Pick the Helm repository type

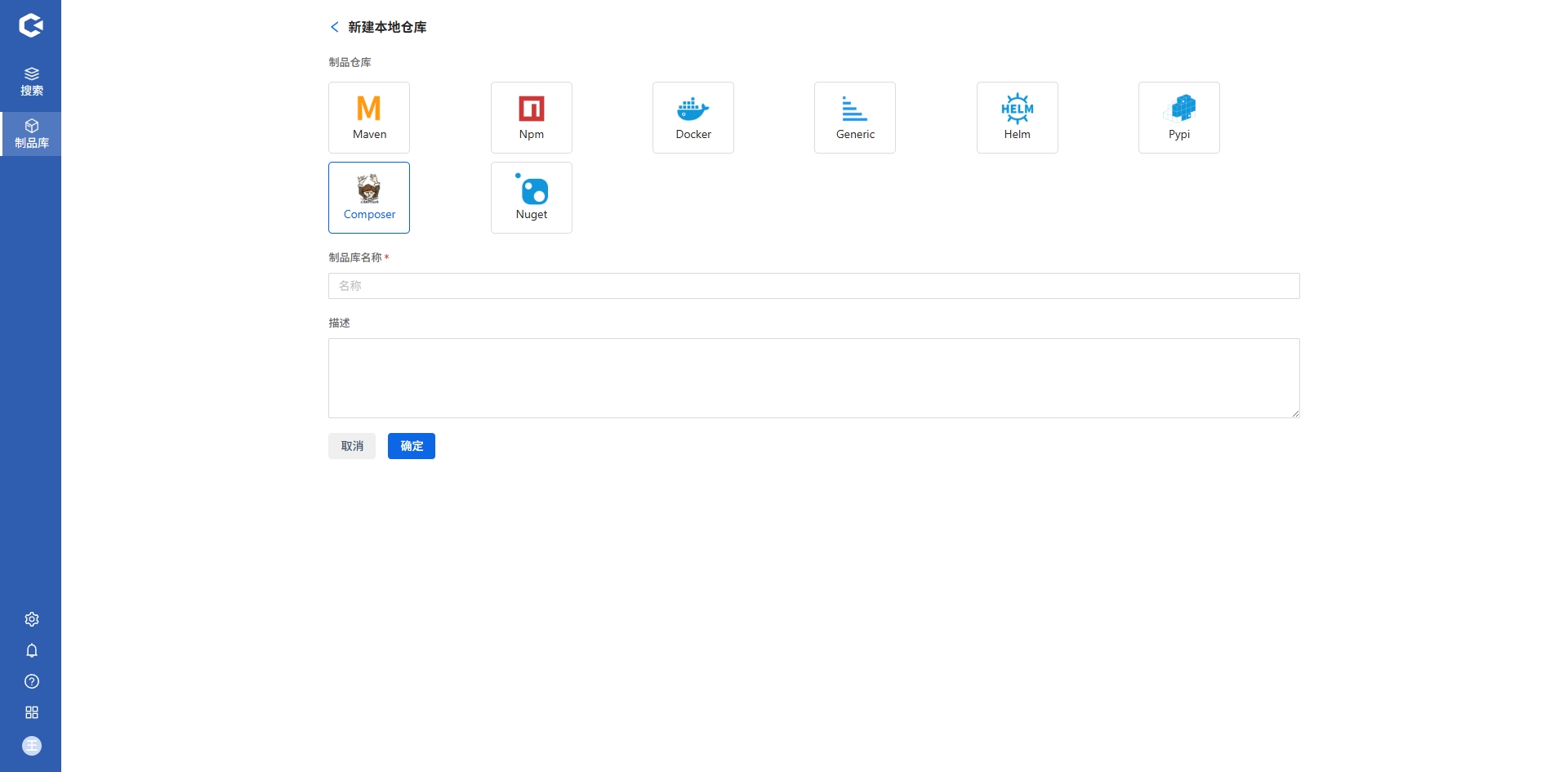[1018, 118]
